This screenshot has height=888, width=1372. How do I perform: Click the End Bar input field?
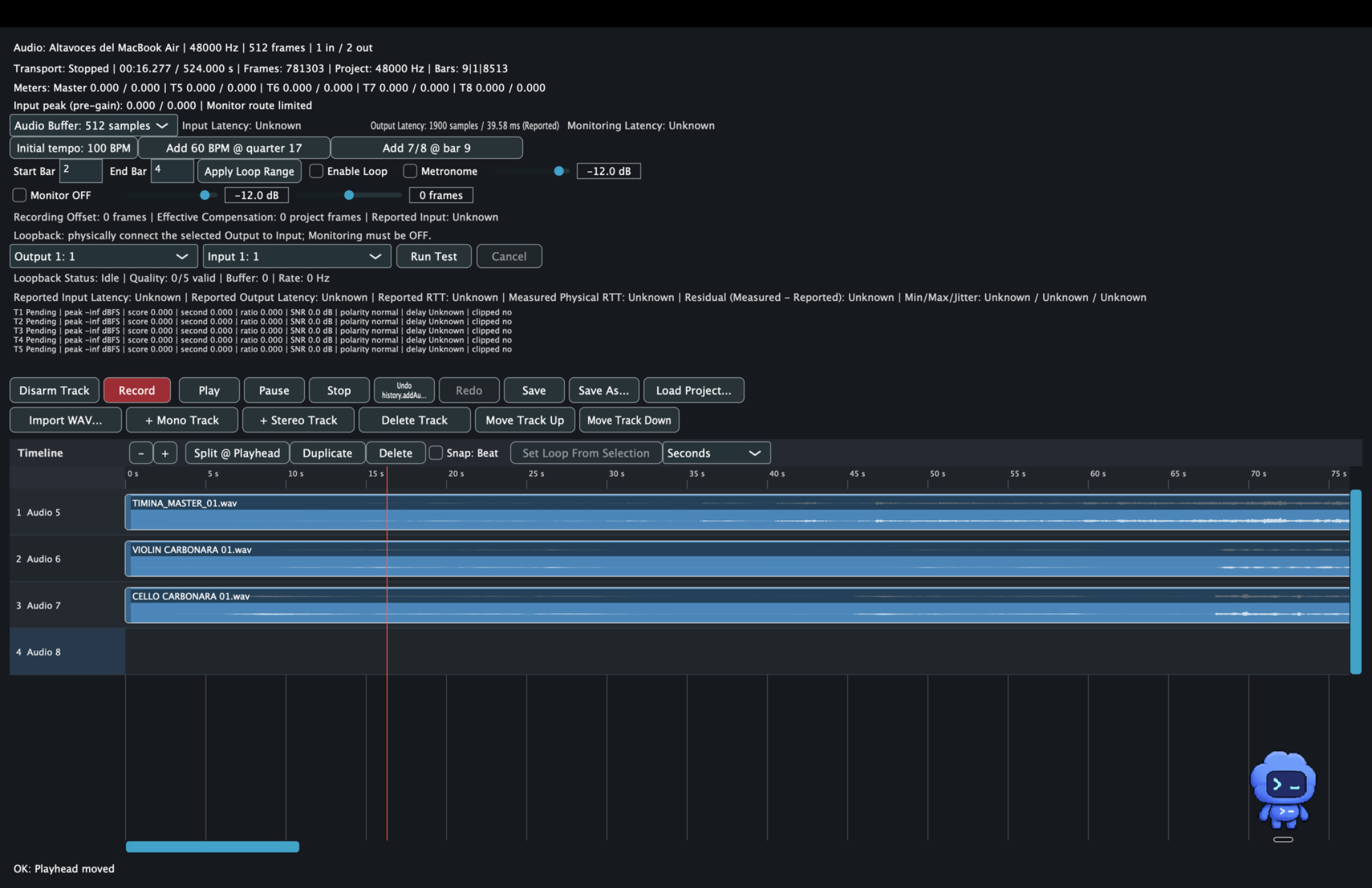pos(172,171)
